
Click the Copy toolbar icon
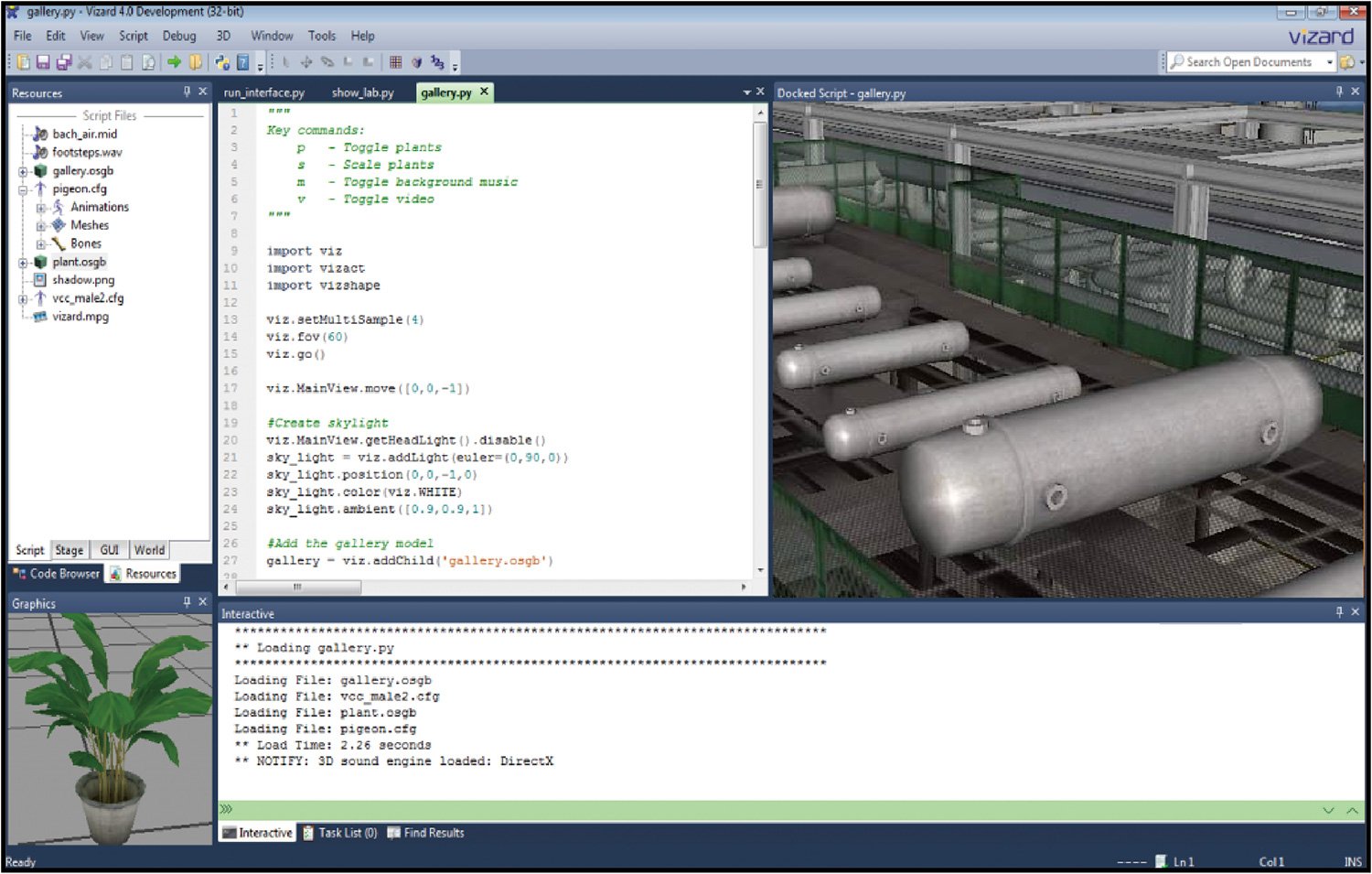(106, 62)
